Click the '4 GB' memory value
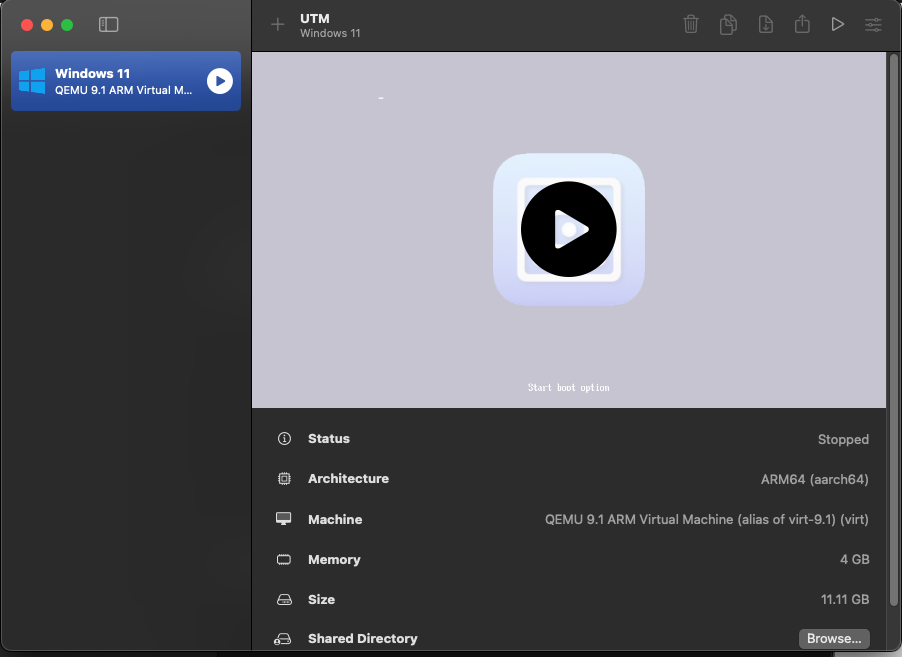902x657 pixels. pos(855,559)
